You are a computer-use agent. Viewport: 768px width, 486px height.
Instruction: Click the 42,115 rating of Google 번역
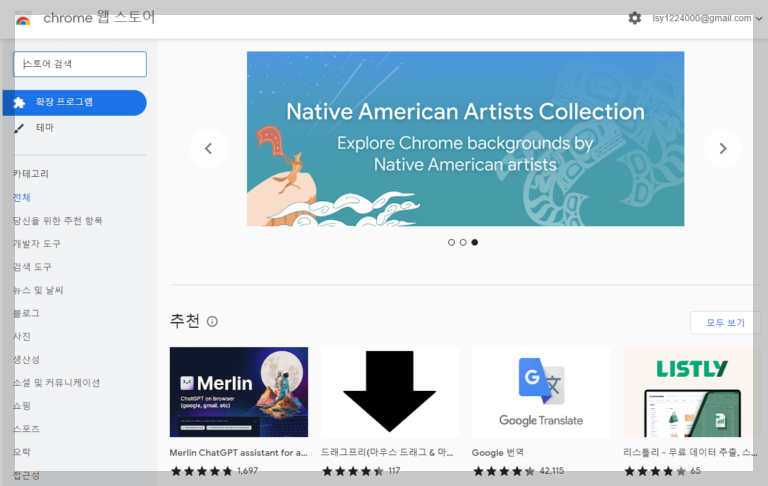point(519,471)
